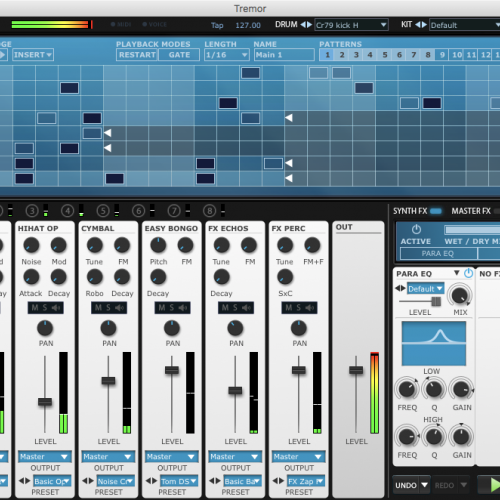Click the PARA EQ LEVEL slider handle

click(x=436, y=301)
